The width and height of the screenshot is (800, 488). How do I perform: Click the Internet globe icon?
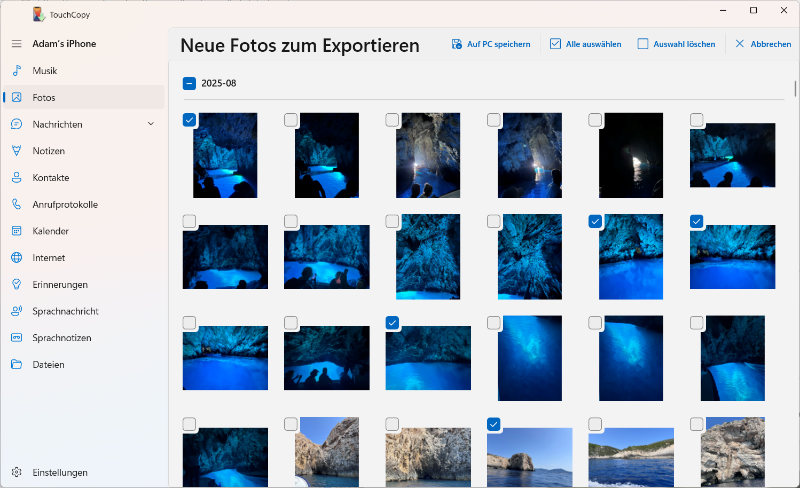coord(16,257)
